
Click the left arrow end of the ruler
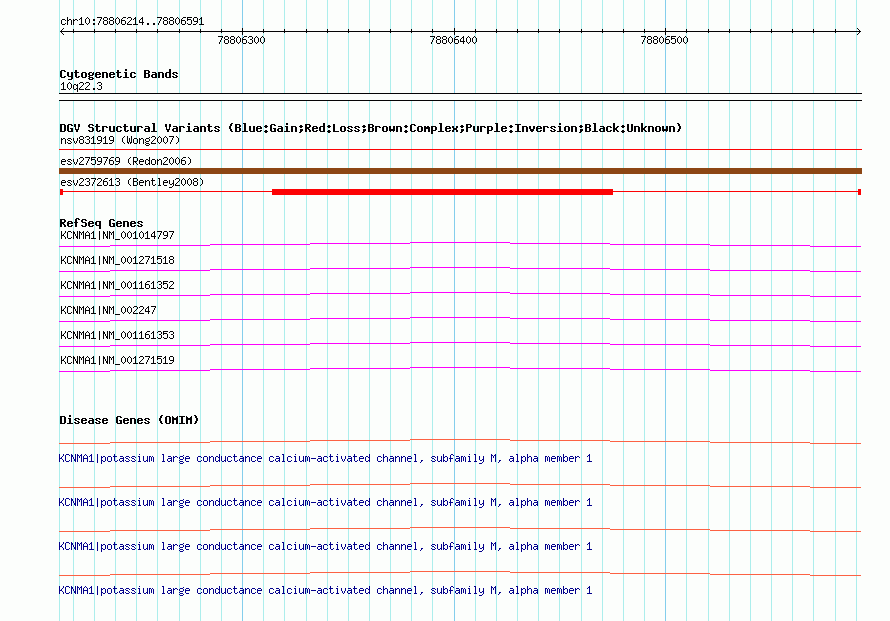pyautogui.click(x=62, y=32)
